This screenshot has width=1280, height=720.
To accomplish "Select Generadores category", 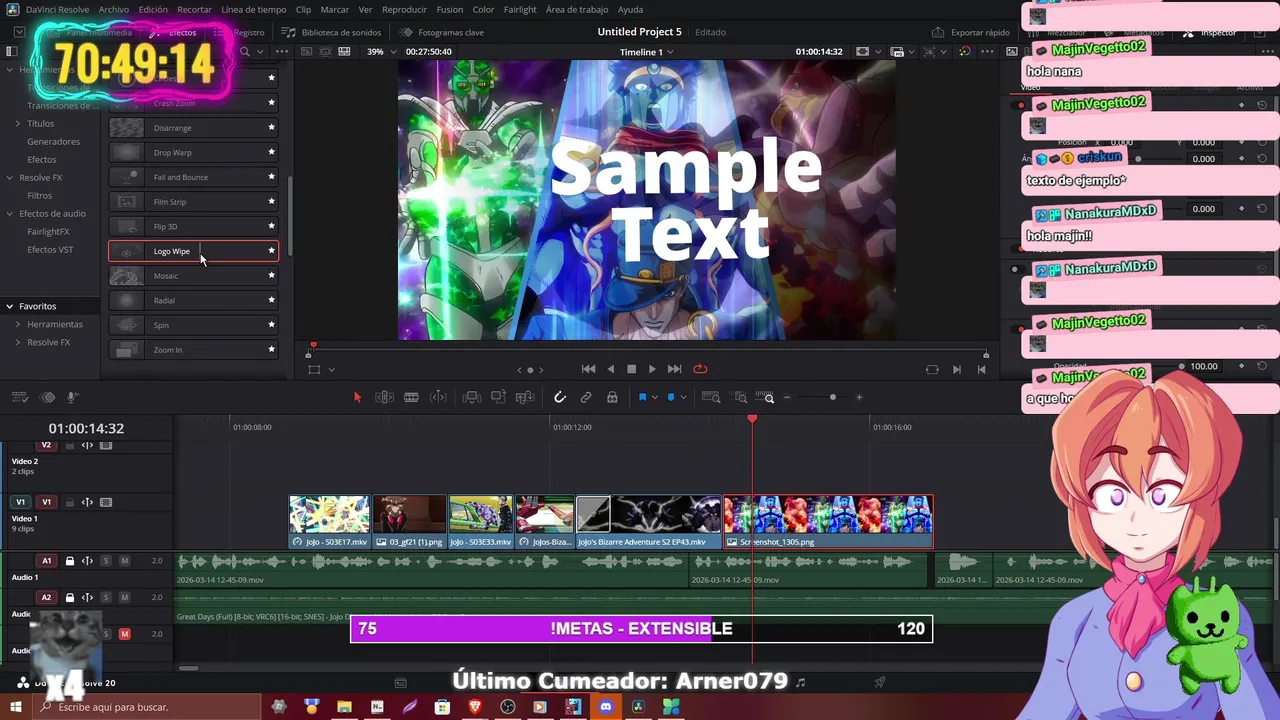I will pos(53,141).
